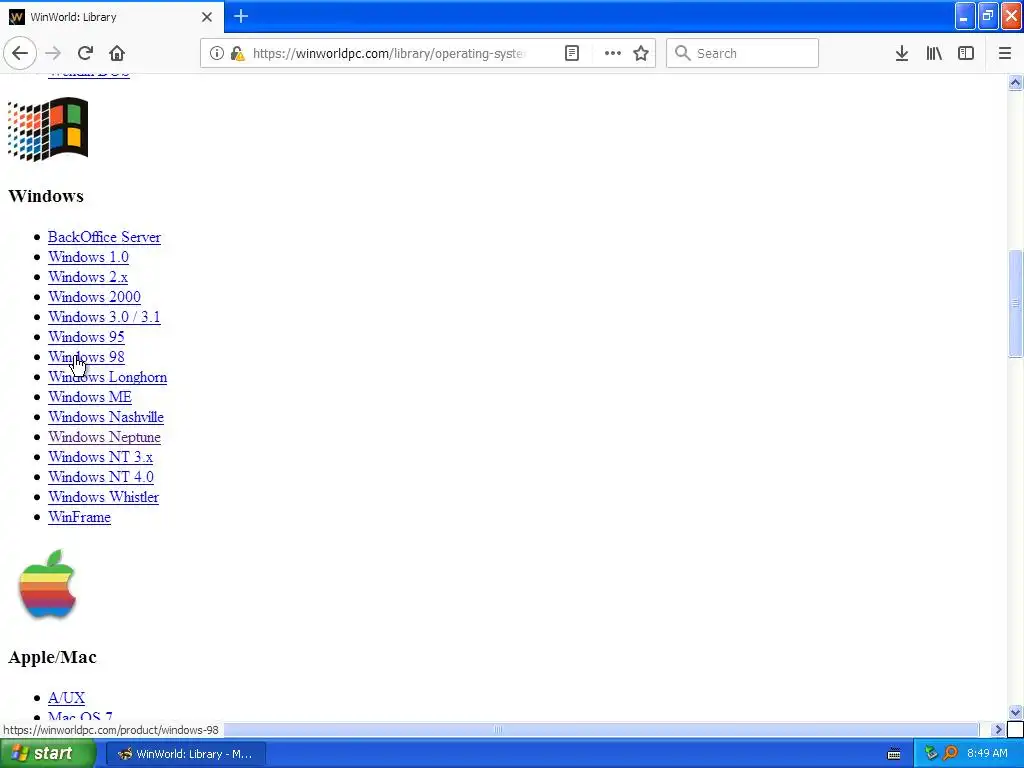Open the Windows ME link
The width and height of the screenshot is (1024, 768).
[89, 397]
